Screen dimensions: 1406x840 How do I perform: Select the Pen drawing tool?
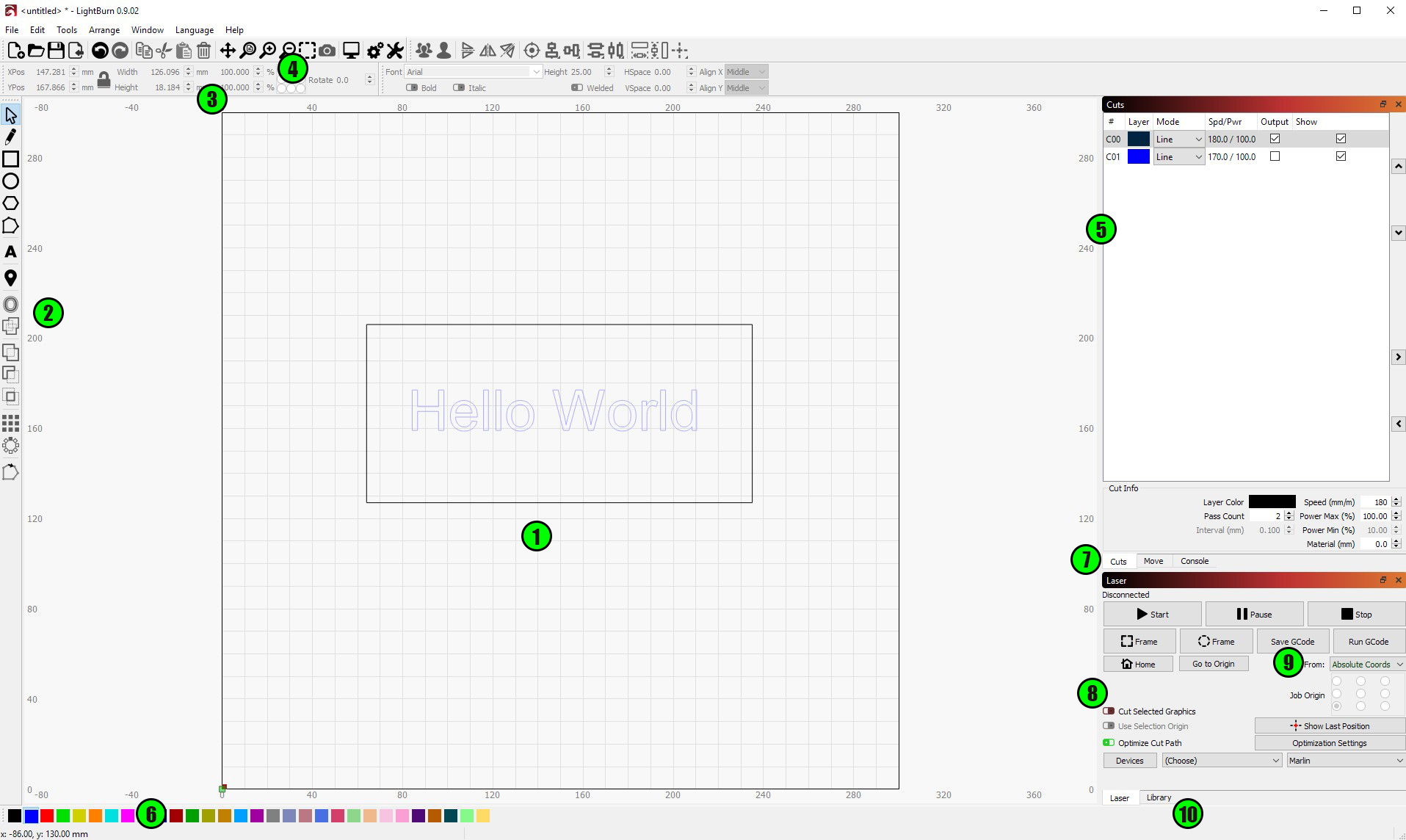10,137
